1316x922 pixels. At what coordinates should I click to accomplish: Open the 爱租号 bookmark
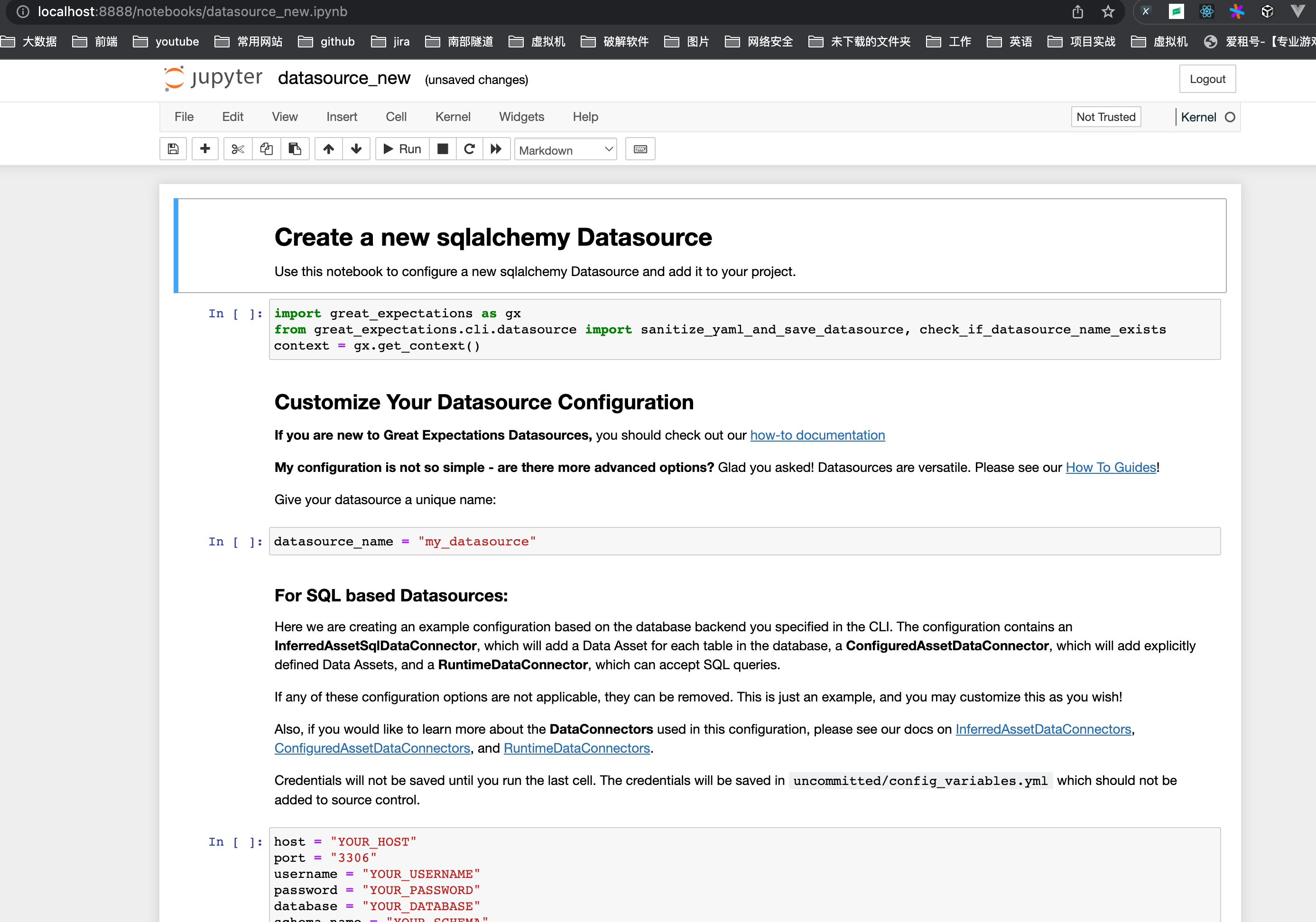click(1259, 41)
